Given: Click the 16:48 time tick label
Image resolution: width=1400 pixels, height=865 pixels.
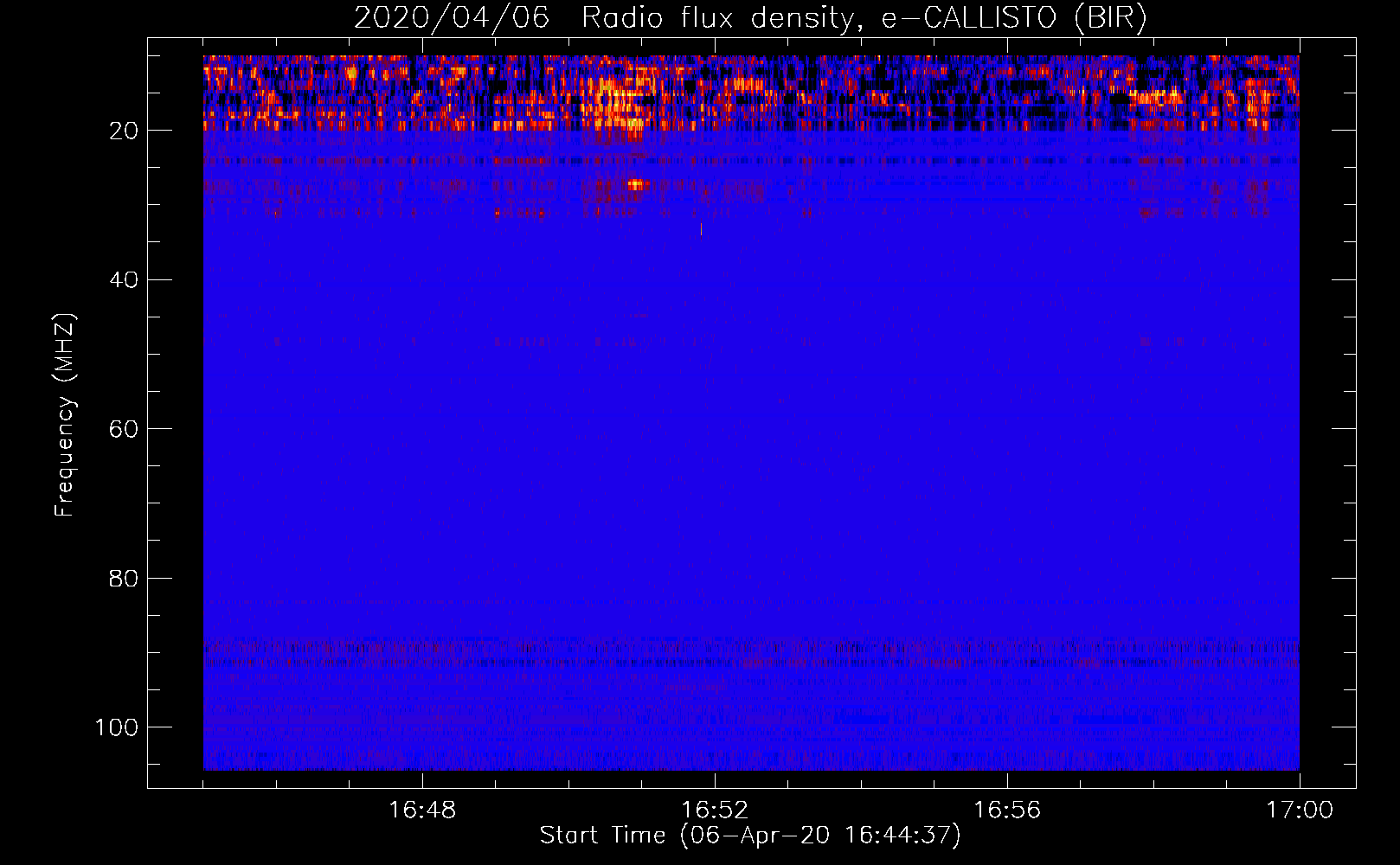Looking at the screenshot, I should (422, 811).
